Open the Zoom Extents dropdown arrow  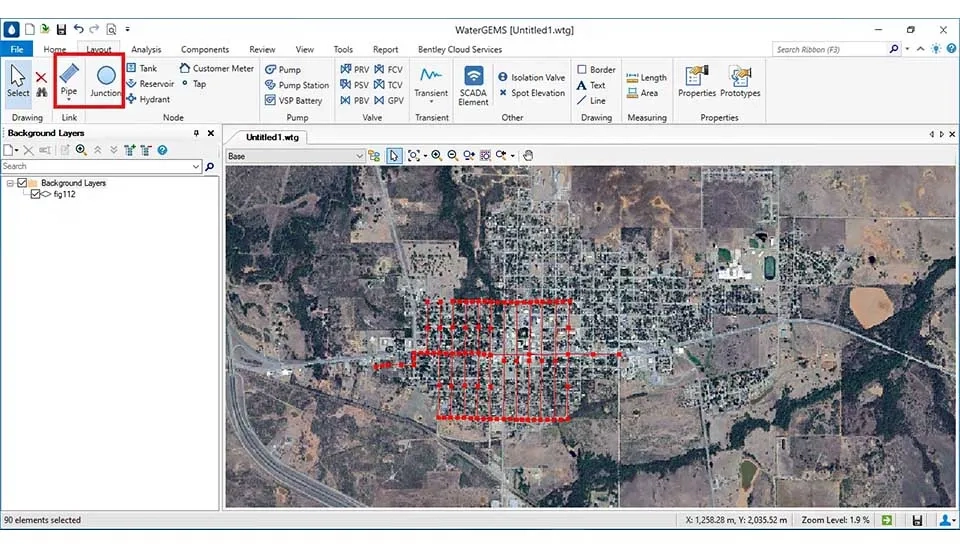pyautogui.click(x=425, y=156)
